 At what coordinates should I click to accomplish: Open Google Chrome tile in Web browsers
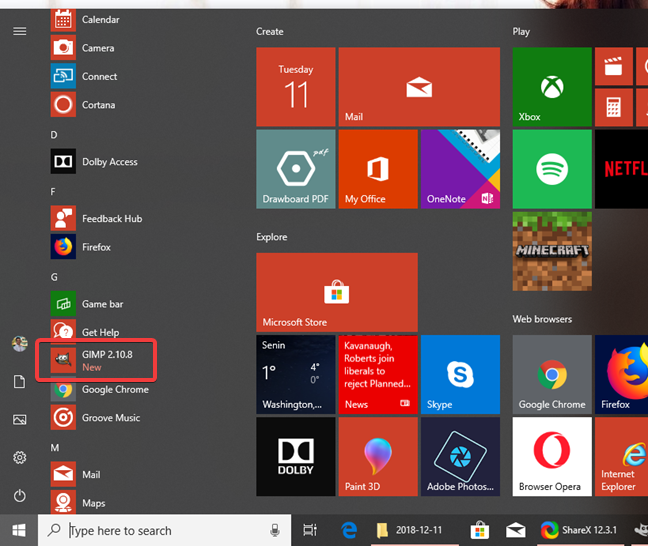click(552, 374)
